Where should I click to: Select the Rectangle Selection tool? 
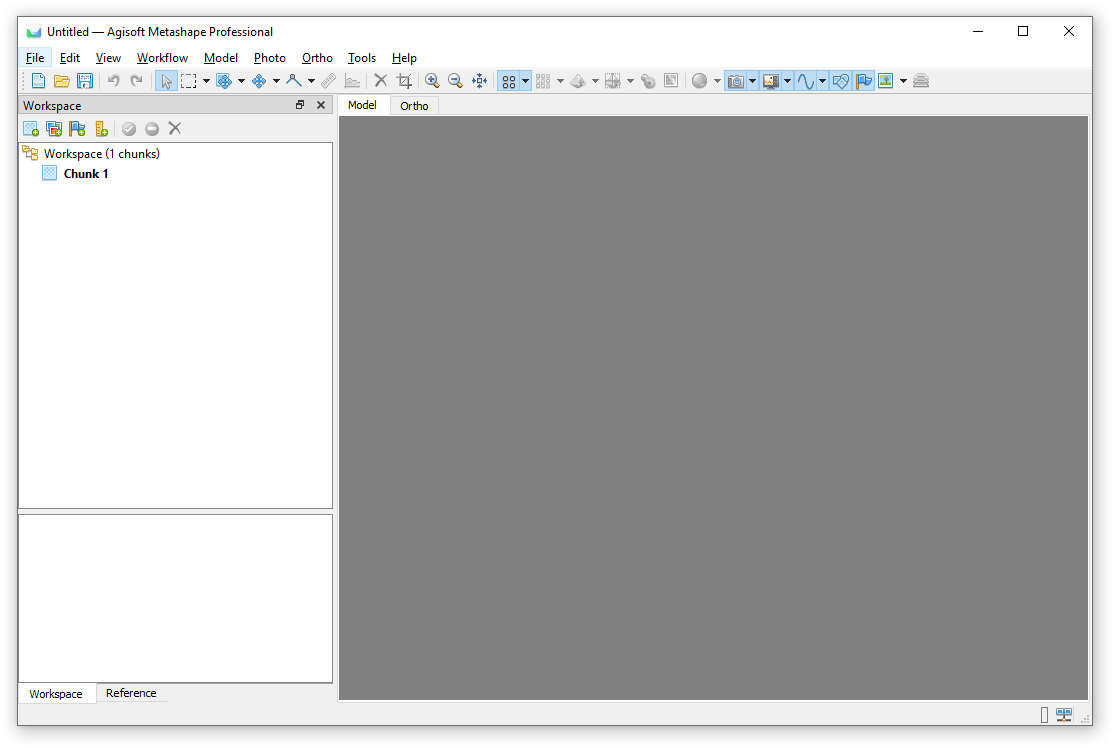coord(188,81)
